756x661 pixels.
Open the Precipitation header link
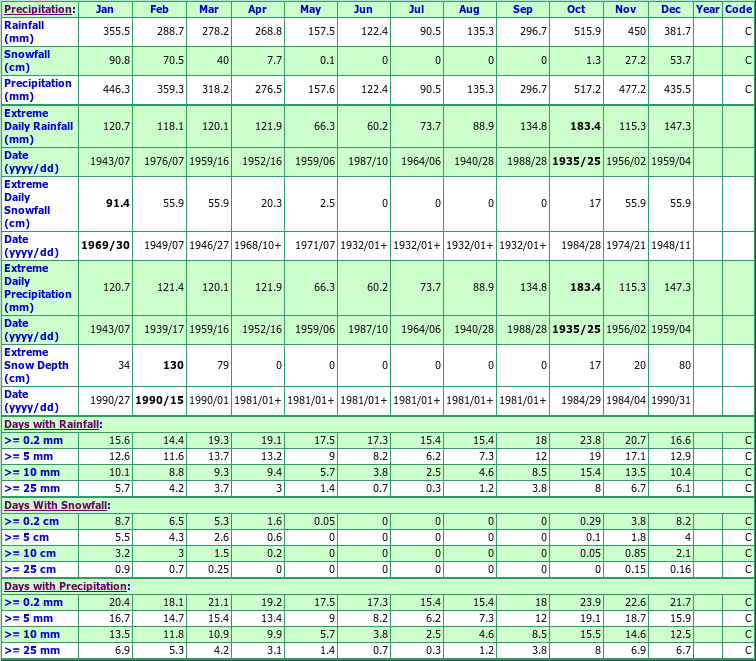[36, 9]
